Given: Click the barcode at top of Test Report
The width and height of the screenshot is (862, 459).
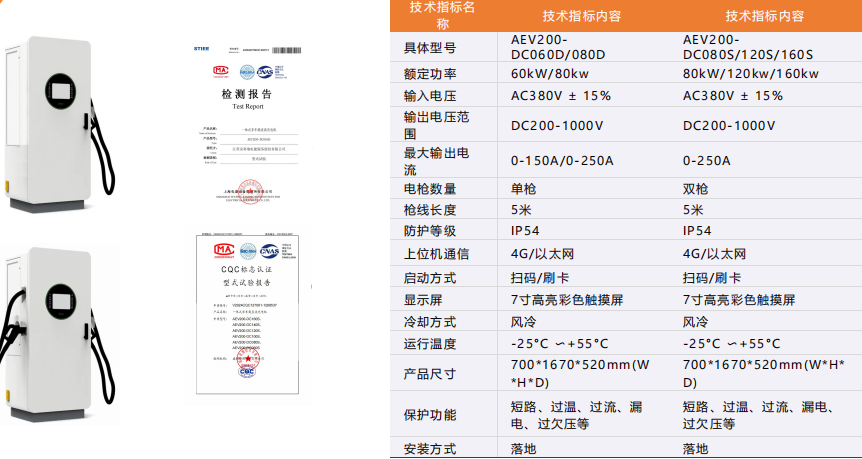Looking at the screenshot, I should click(x=284, y=49).
